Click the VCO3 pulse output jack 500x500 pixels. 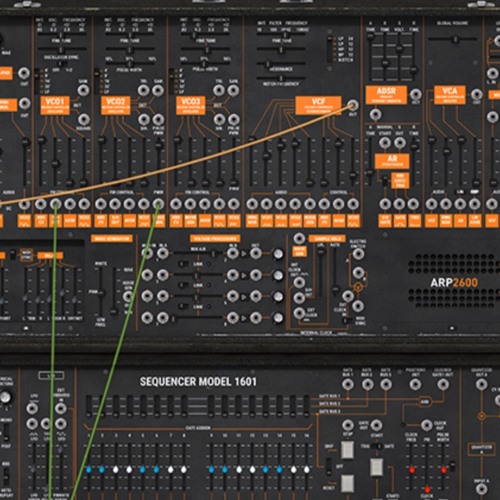(x=234, y=119)
